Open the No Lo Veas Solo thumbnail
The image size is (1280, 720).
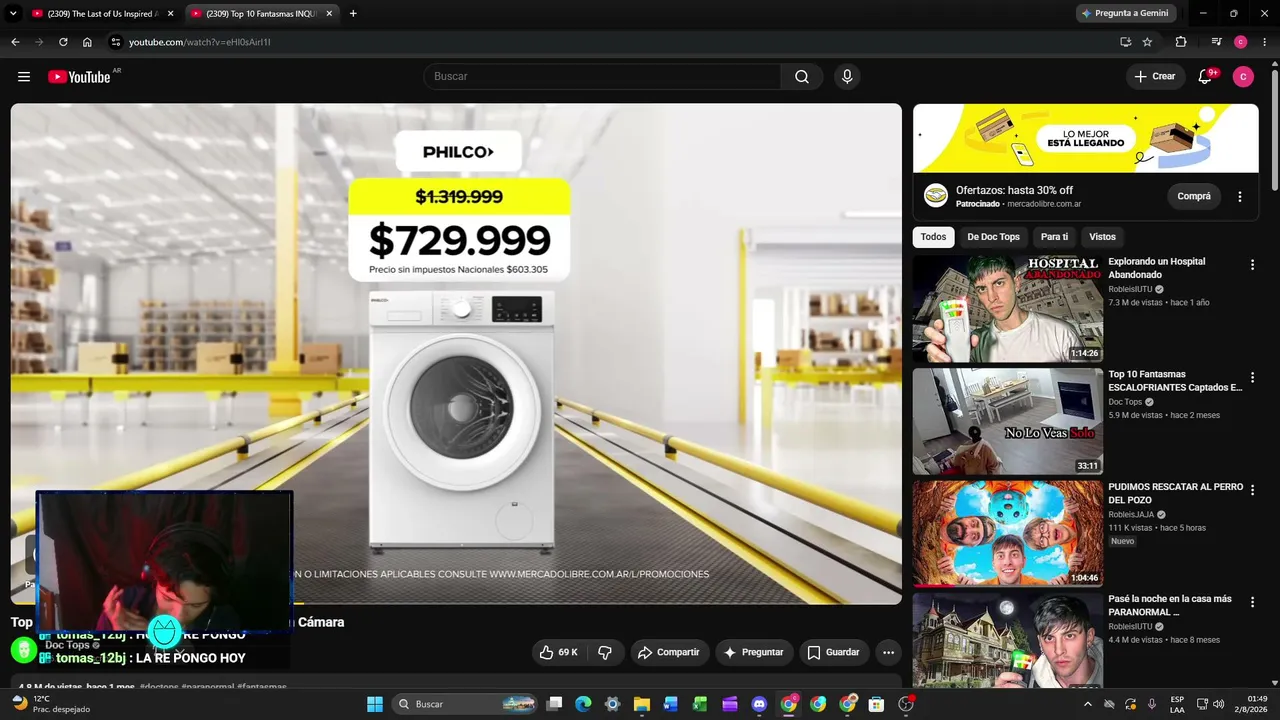pos(1008,421)
